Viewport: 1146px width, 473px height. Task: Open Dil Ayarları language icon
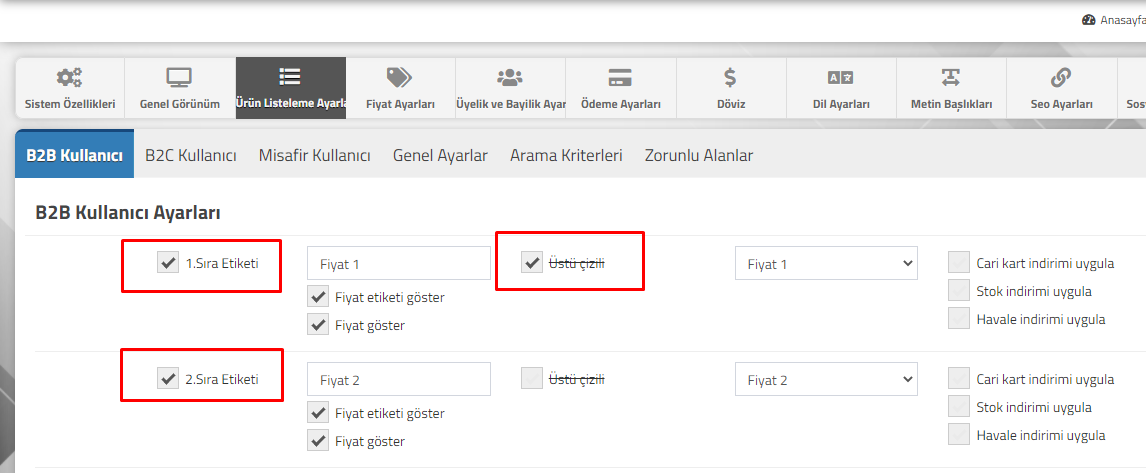(840, 77)
